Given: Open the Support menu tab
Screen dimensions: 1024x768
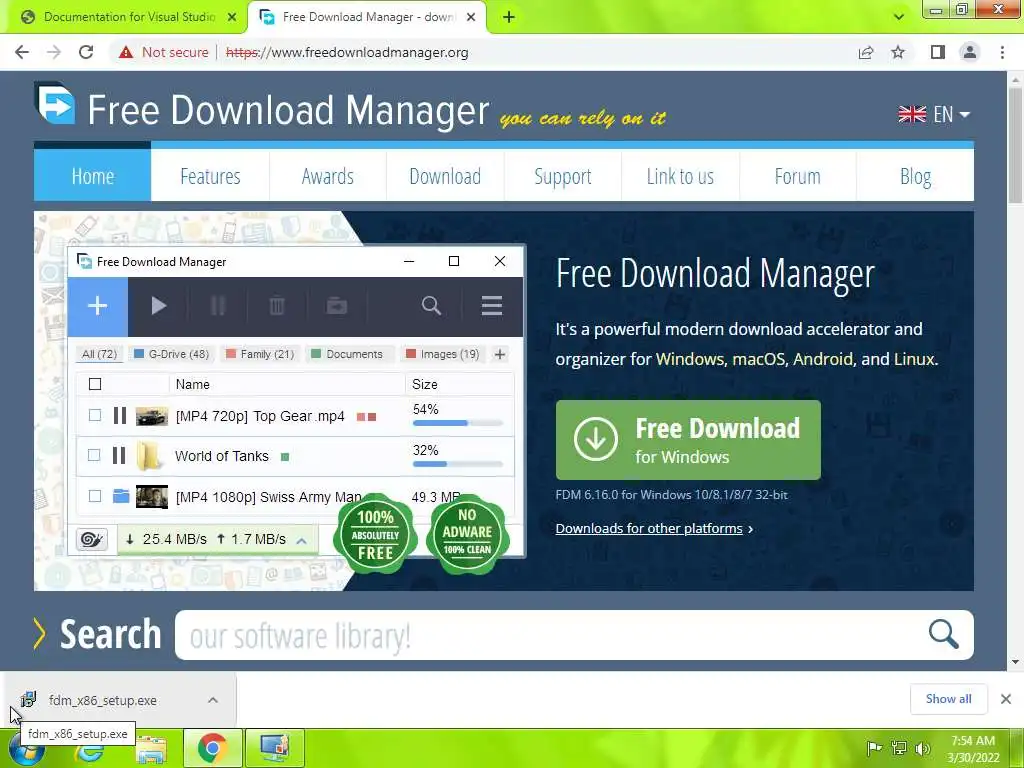Looking at the screenshot, I should tap(563, 175).
